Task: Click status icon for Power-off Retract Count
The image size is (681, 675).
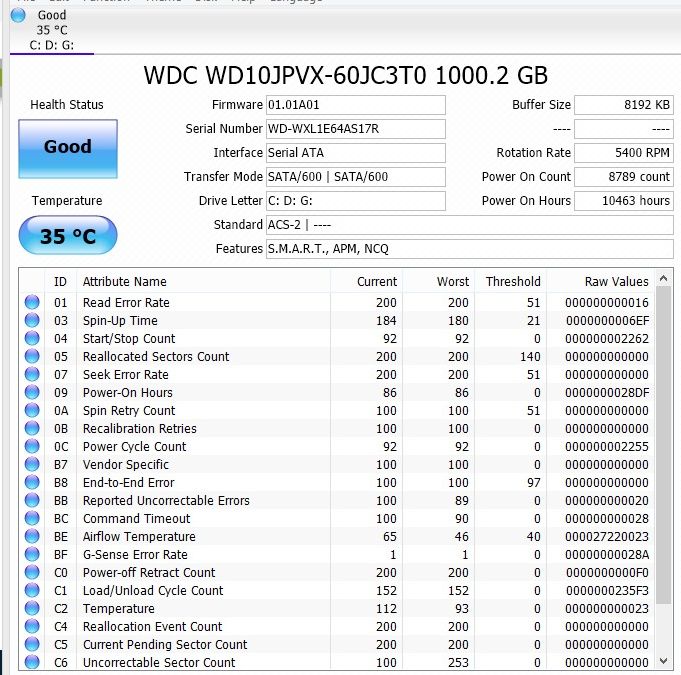Action: pyautogui.click(x=32, y=572)
